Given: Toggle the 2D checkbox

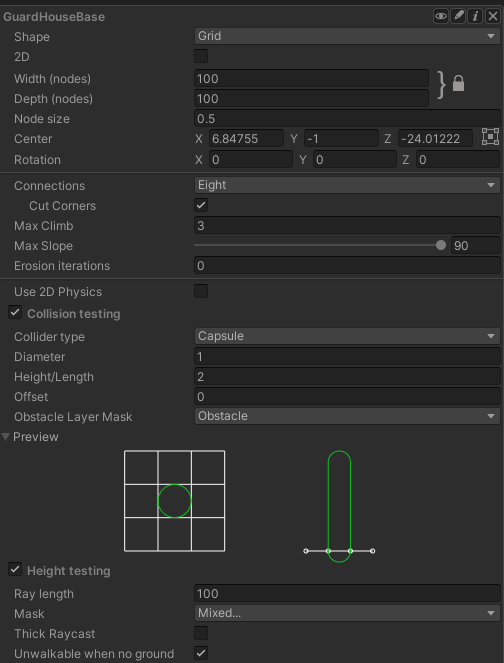Looking at the screenshot, I should (x=201, y=56).
